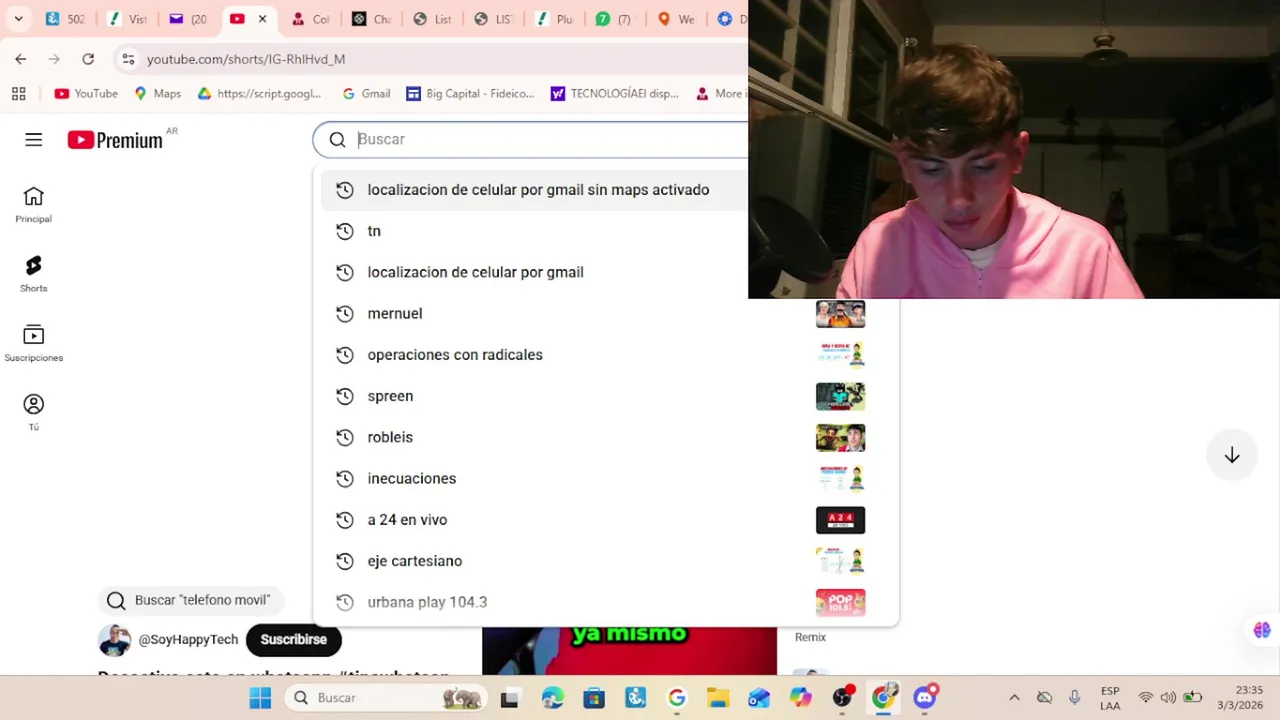Viewport: 1280px width, 720px height.
Task: Open the YouTube bookmark
Action: pyautogui.click(x=86, y=94)
